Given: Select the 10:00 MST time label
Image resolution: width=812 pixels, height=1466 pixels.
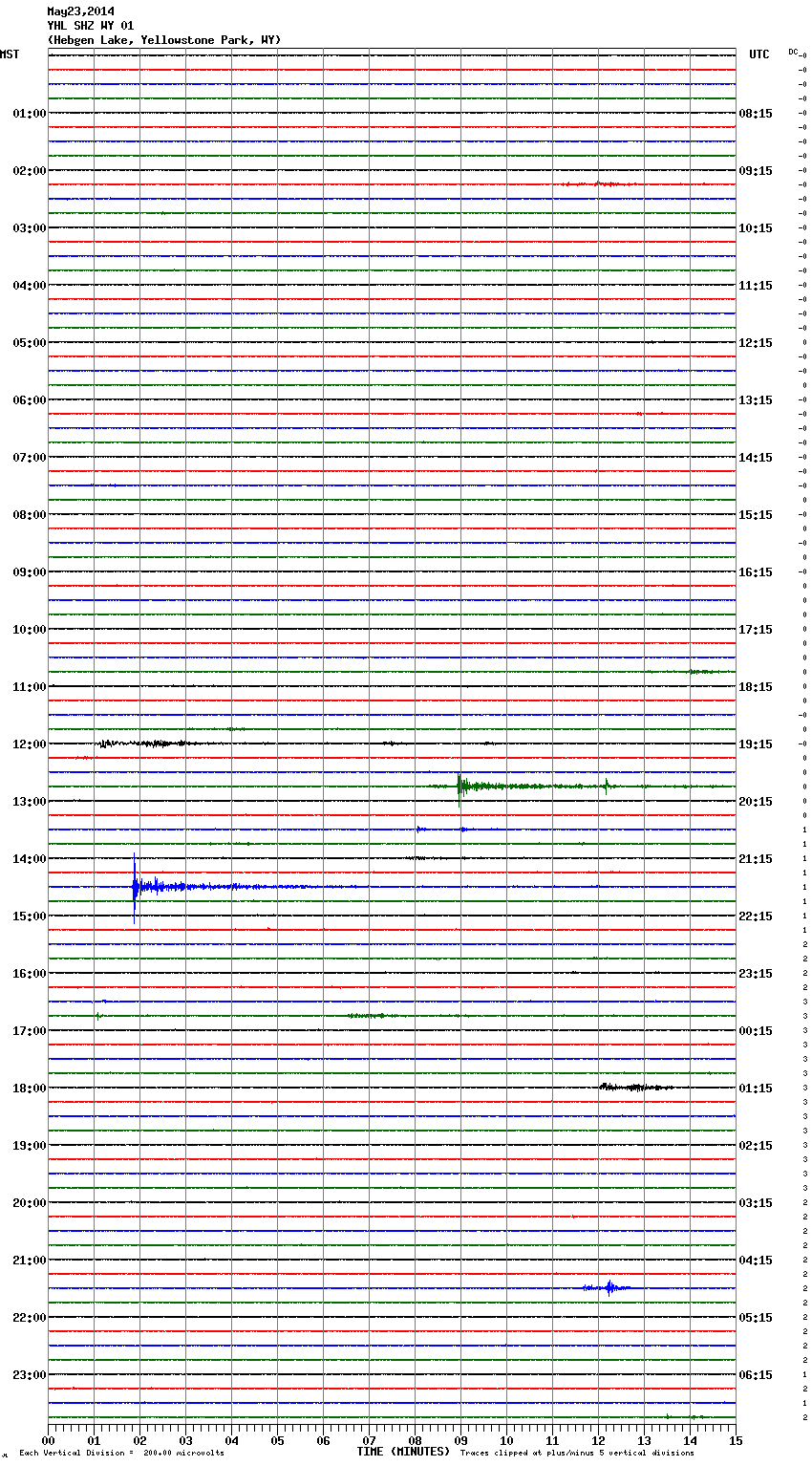Looking at the screenshot, I should 30,630.
